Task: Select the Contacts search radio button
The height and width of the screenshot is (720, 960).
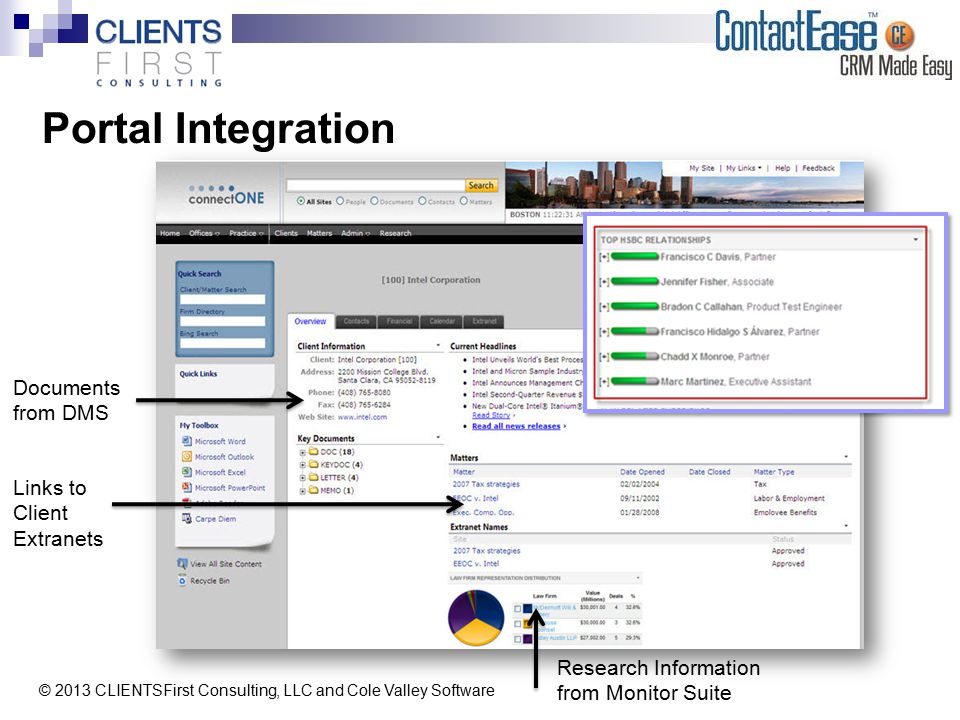Action: click(x=422, y=201)
